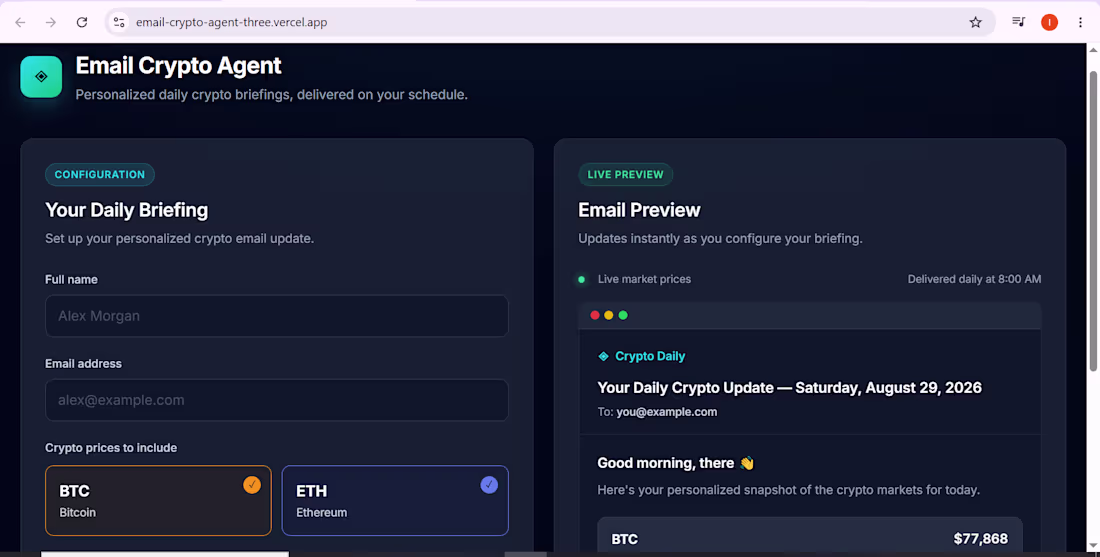1100x557 pixels.
Task: Click the 'Full name' label
Action: [x=72, y=279]
